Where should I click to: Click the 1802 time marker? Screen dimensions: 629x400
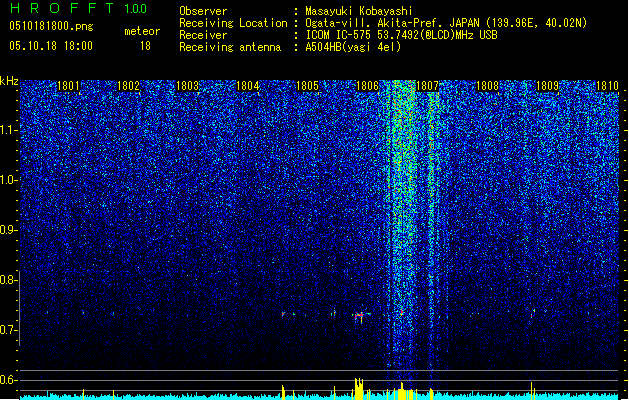pos(128,86)
